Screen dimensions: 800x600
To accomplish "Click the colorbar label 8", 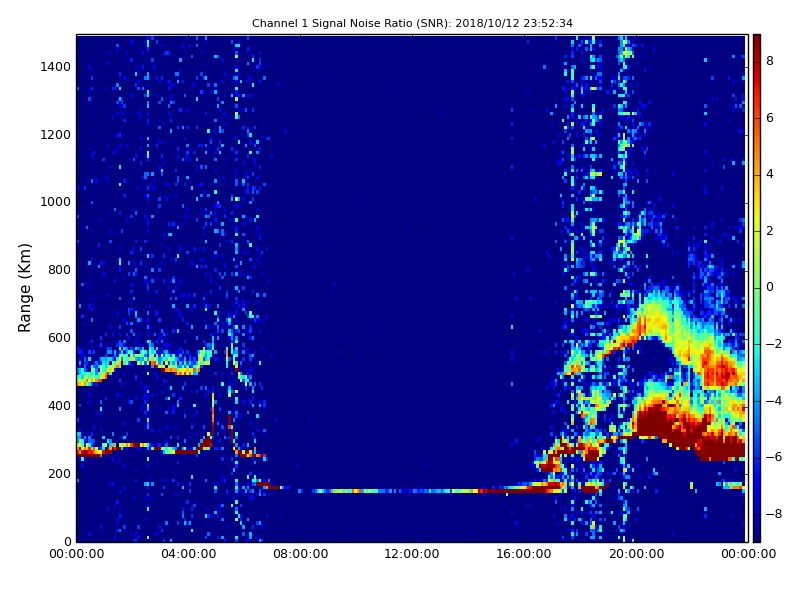I will pyautogui.click(x=770, y=61).
